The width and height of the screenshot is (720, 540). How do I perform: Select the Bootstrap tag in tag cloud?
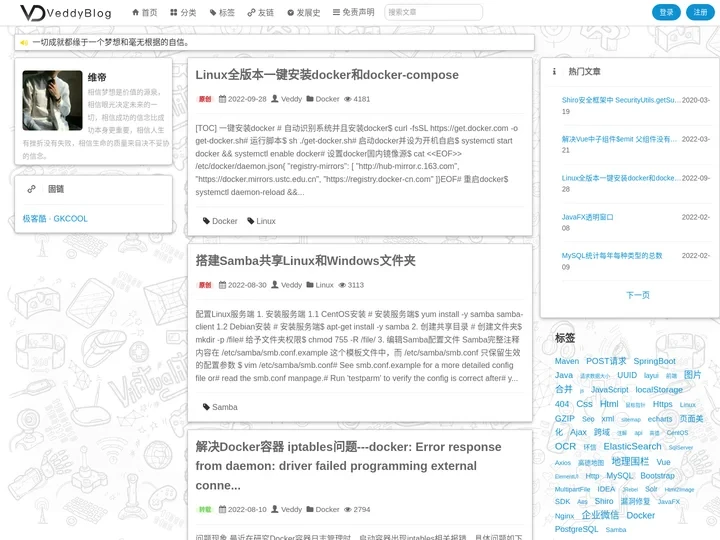tap(658, 476)
